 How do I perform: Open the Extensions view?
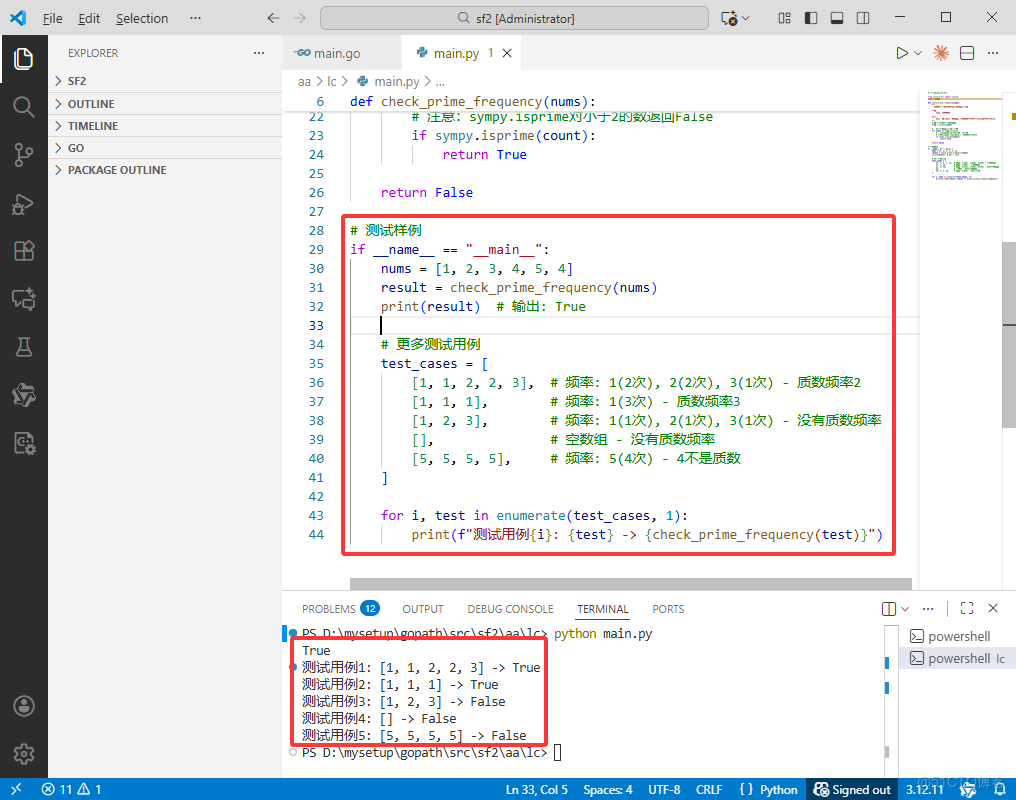click(x=23, y=251)
